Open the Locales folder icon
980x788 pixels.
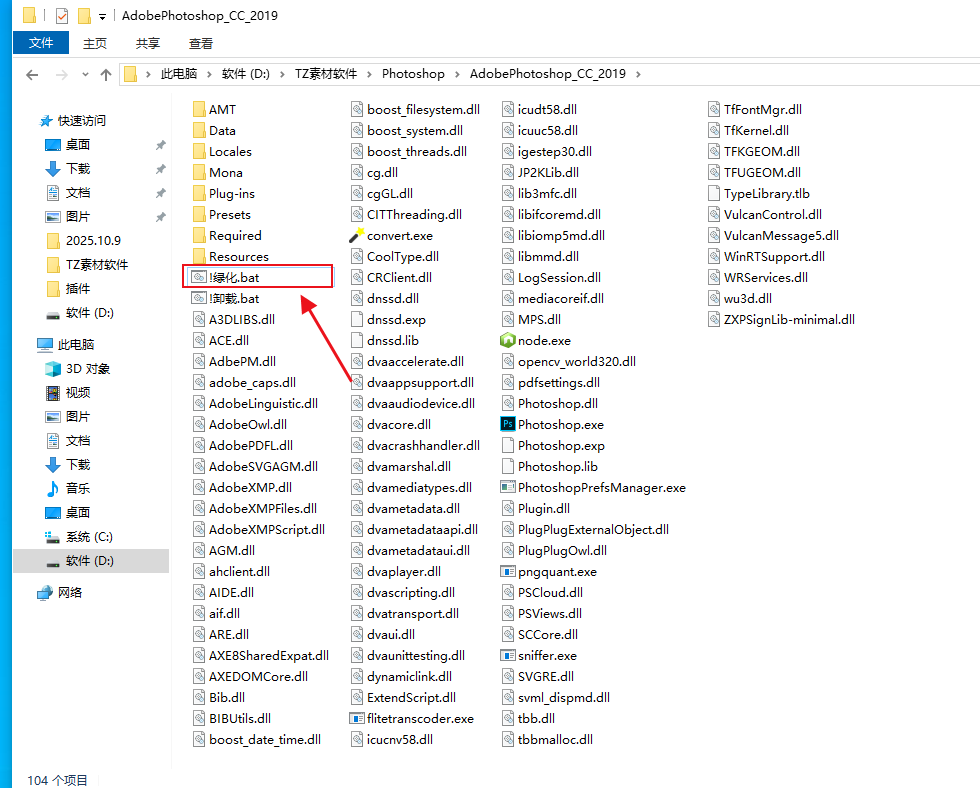(x=199, y=151)
